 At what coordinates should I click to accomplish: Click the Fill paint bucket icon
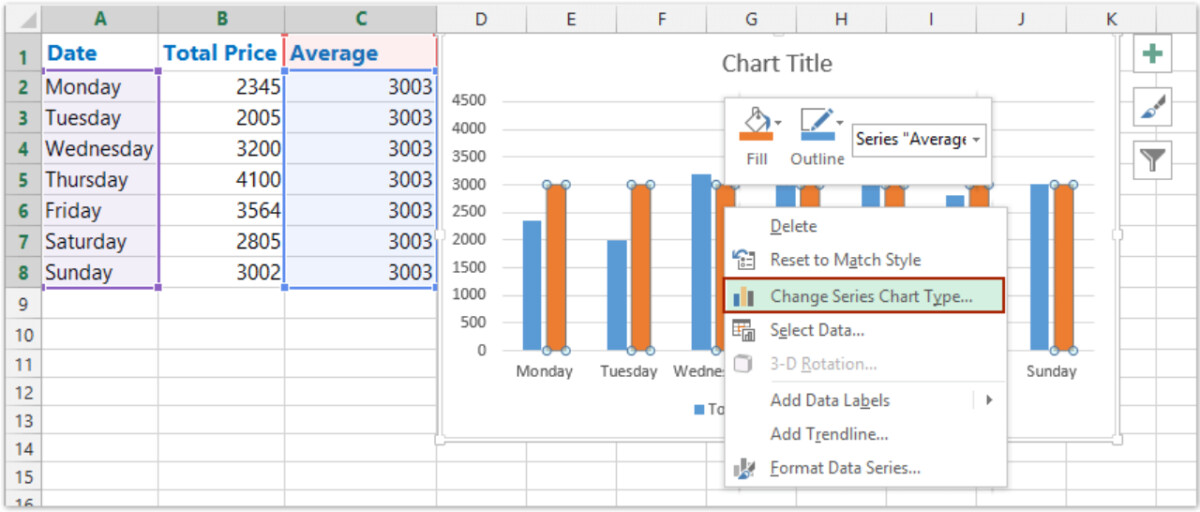[755, 124]
